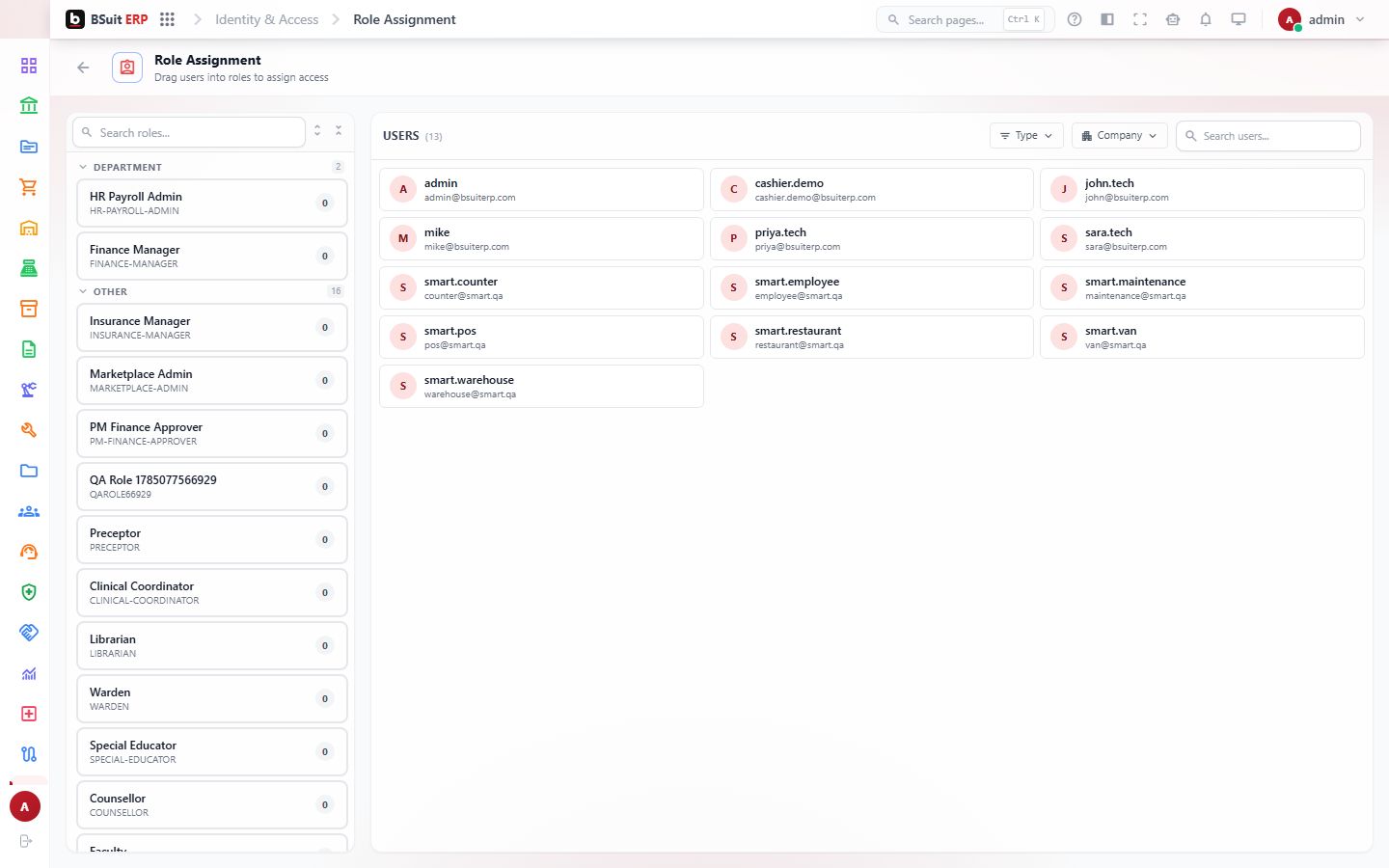Click the BSuit ERP logo

pyautogui.click(x=106, y=19)
